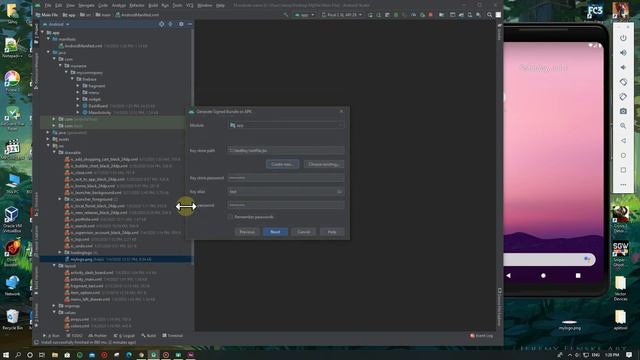Open the Event Log in the status bar
The width and height of the screenshot is (640, 360).
point(482,336)
